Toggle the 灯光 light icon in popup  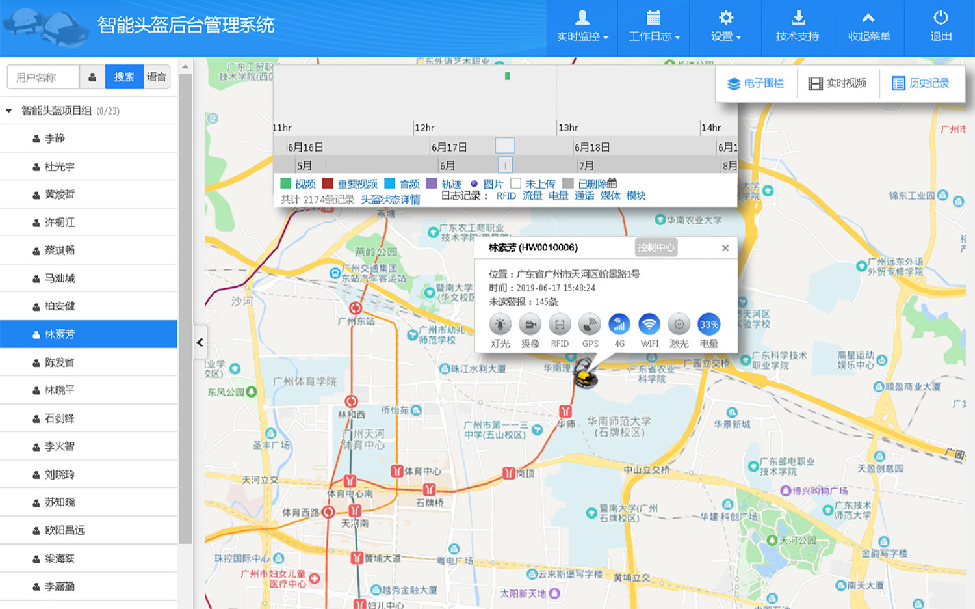(500, 324)
